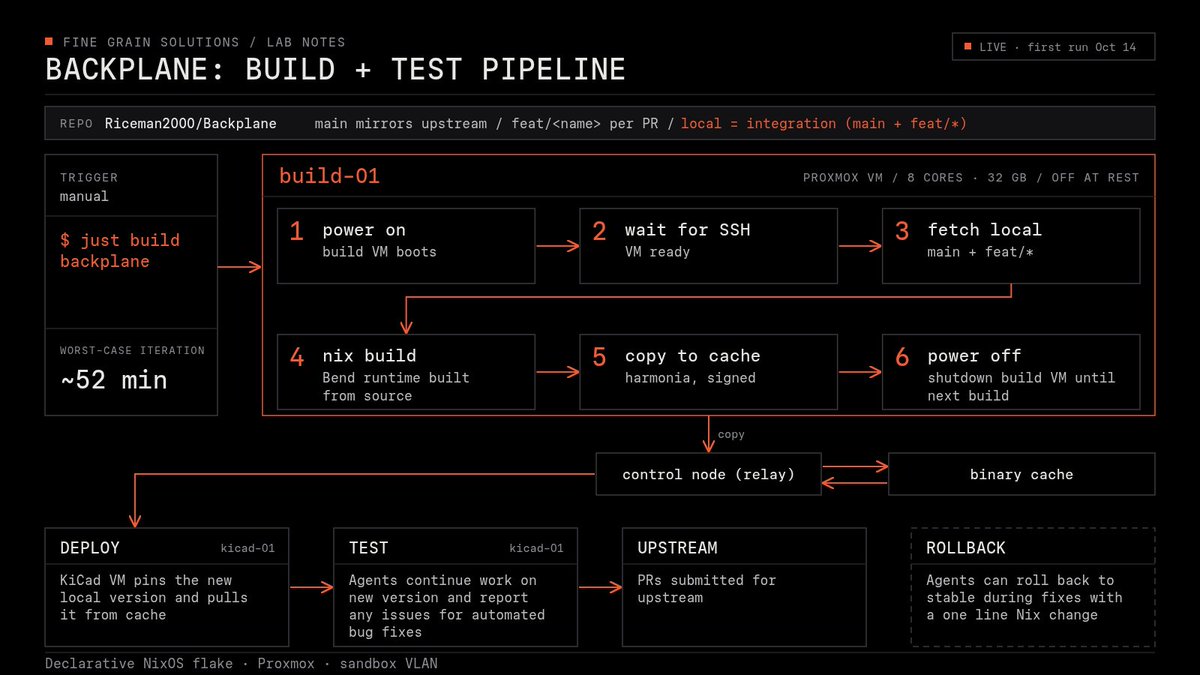Image resolution: width=1200 pixels, height=675 pixels.
Task: Click the 'ROLLBACK' card heading
Action: [966, 548]
